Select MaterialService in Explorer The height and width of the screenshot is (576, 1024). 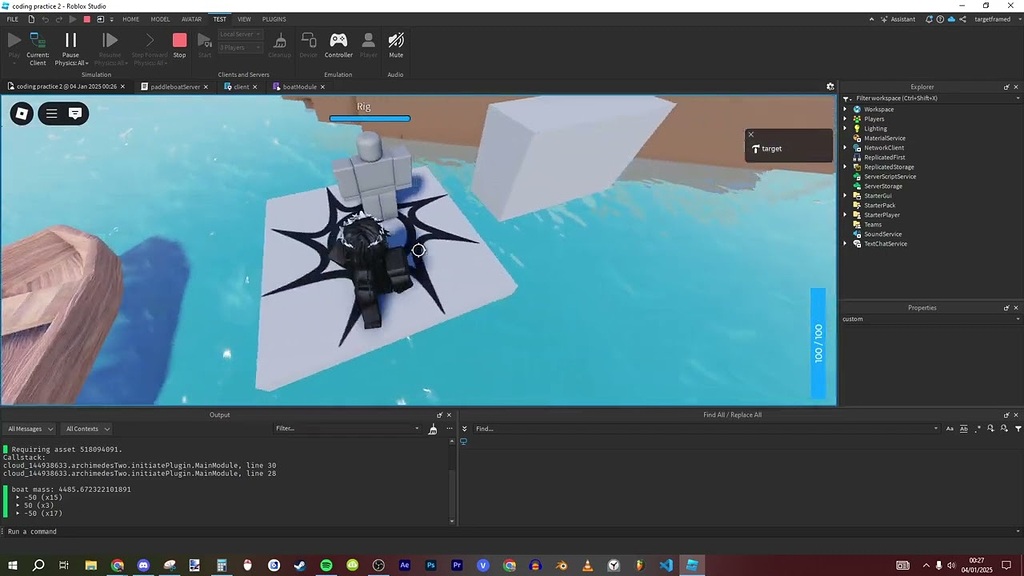click(x=884, y=138)
